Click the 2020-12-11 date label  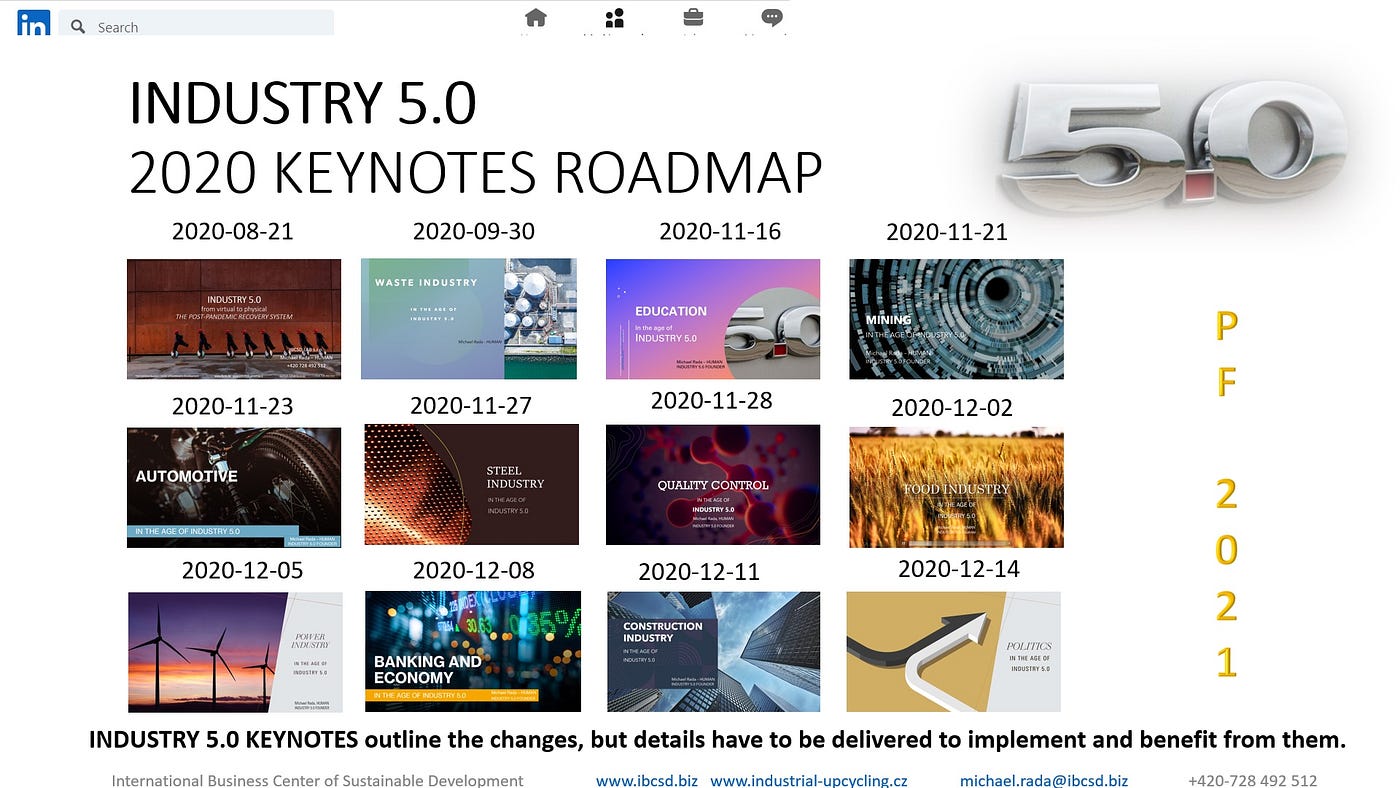pyautogui.click(x=699, y=572)
